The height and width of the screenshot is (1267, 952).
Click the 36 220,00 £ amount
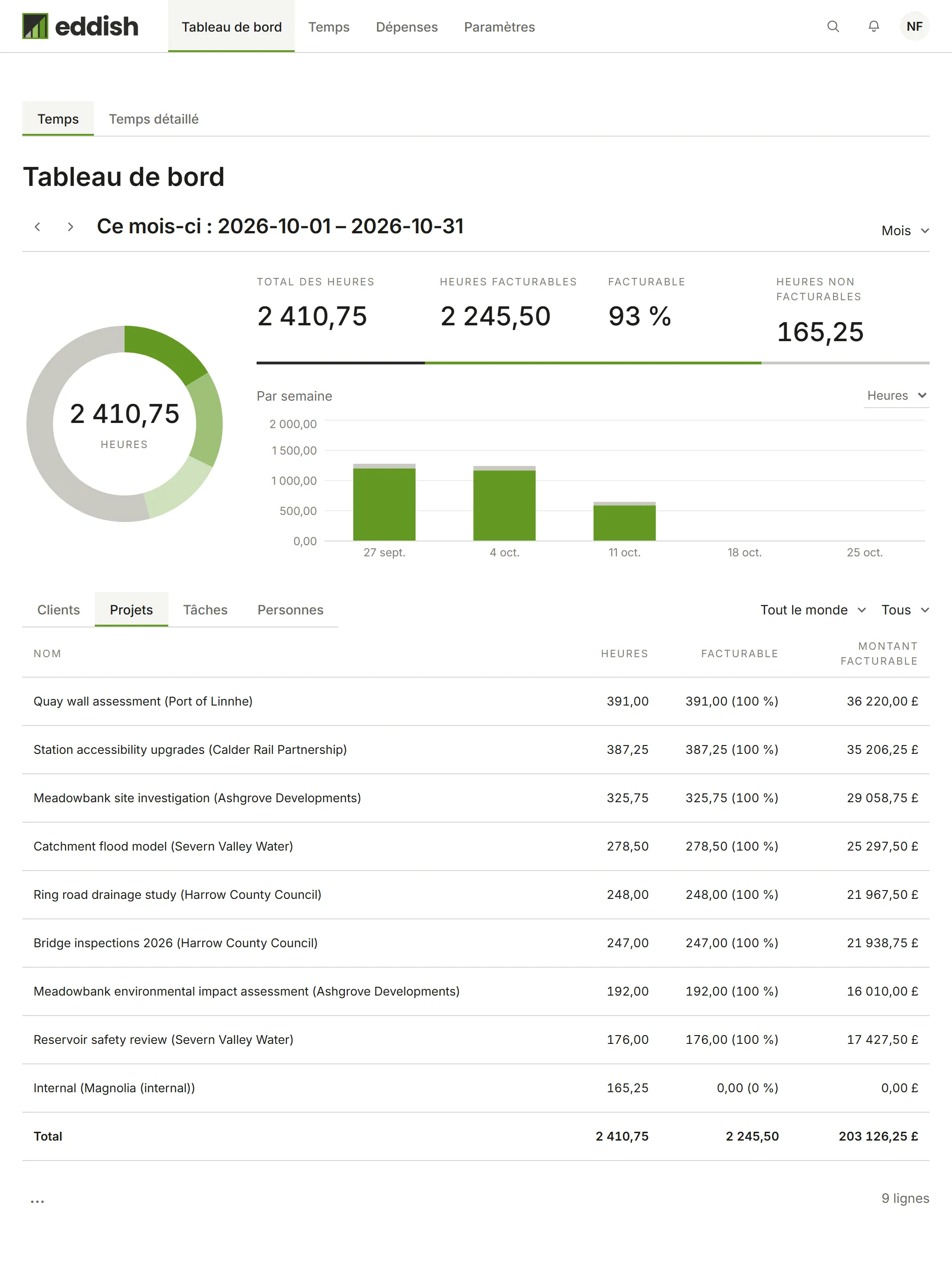pos(883,702)
